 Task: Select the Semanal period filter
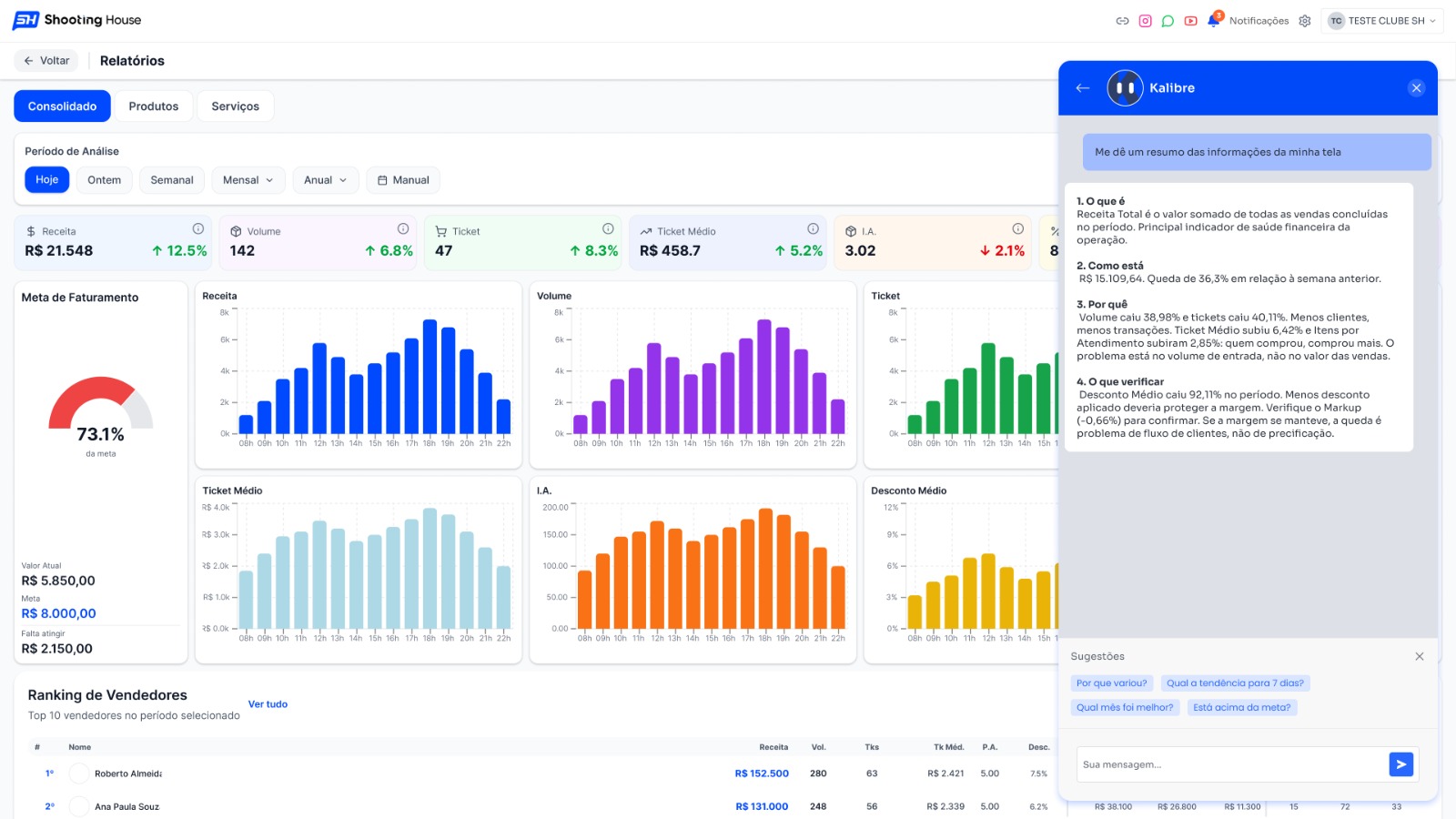[x=172, y=180]
